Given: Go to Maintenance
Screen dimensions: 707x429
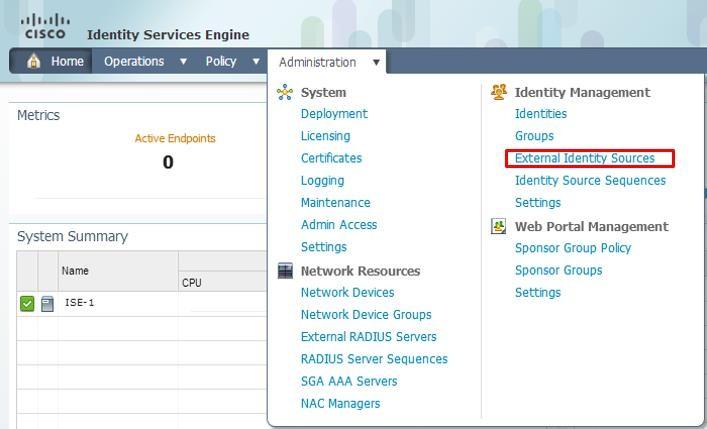Looking at the screenshot, I should pyautogui.click(x=335, y=203).
